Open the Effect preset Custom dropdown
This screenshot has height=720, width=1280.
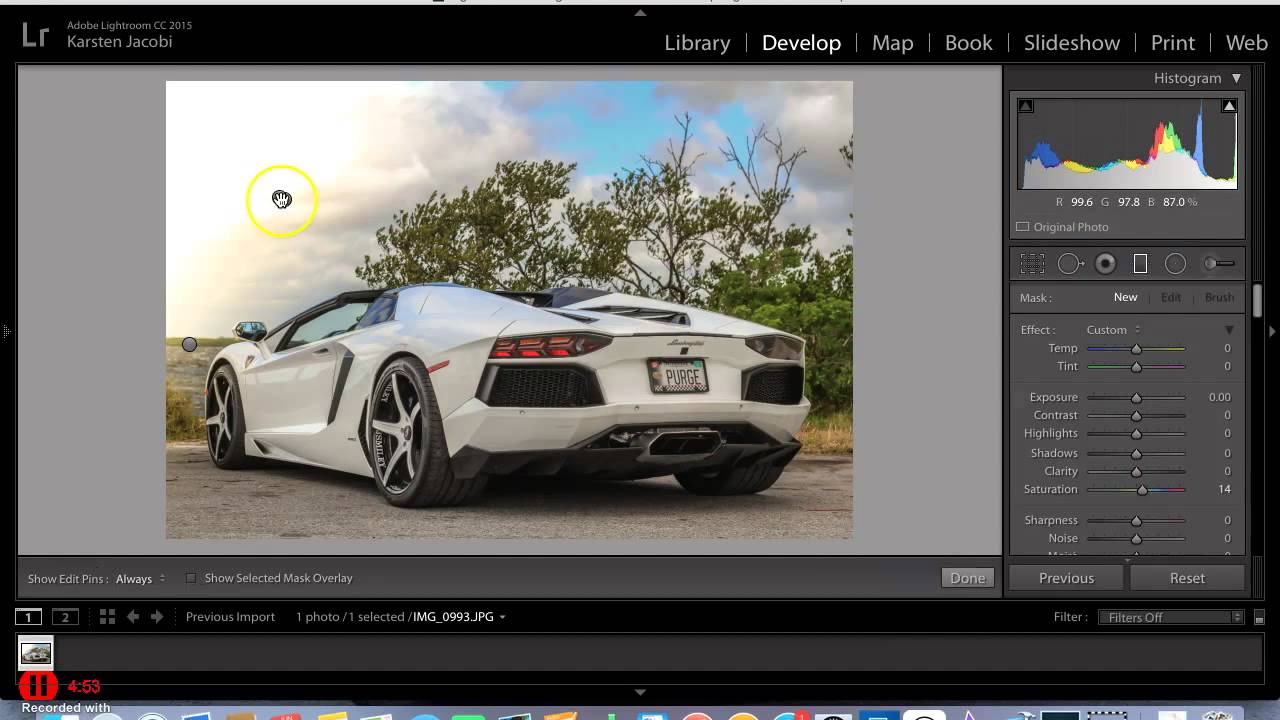pos(1113,330)
